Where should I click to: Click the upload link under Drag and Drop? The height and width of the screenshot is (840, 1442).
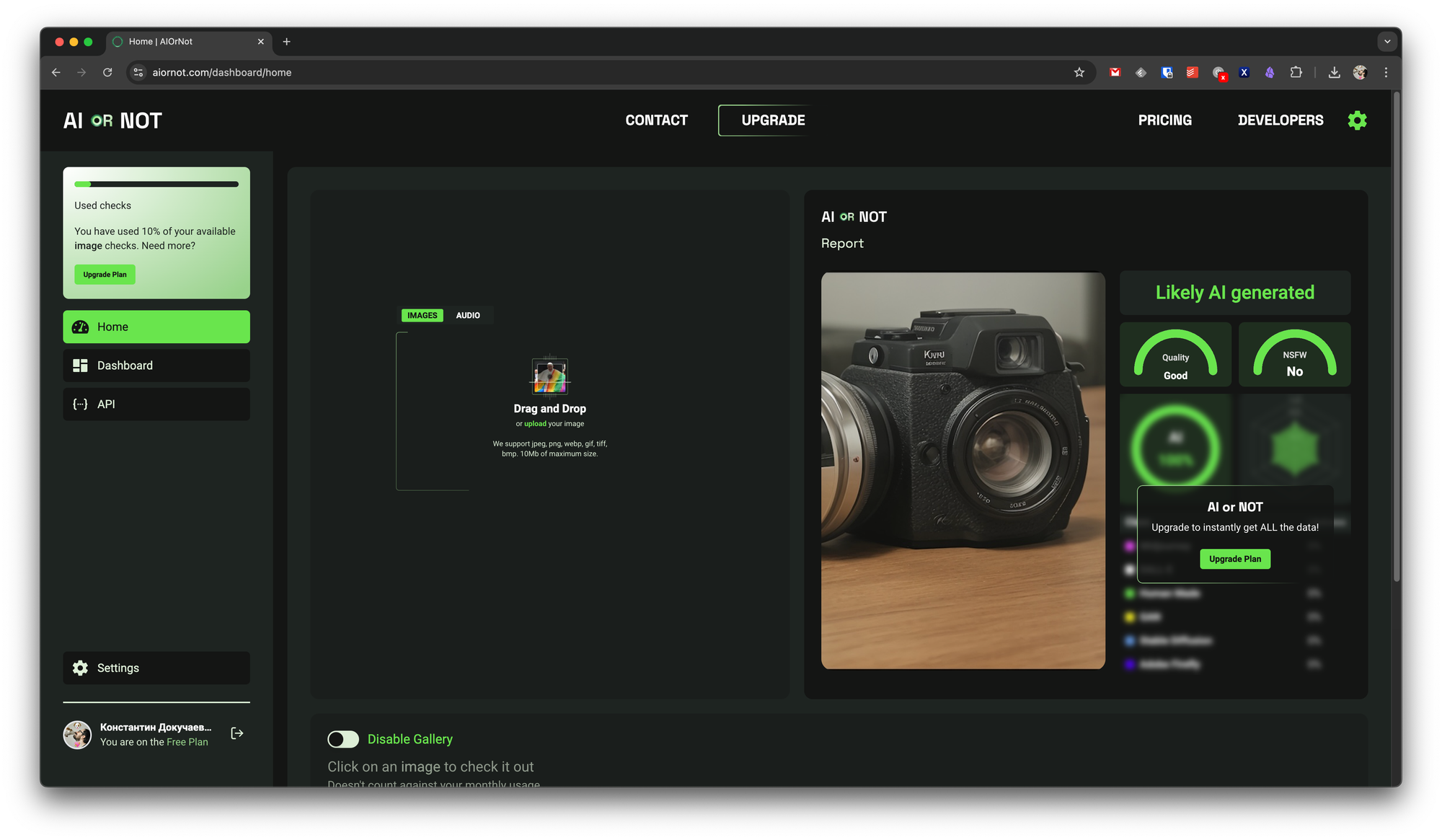535,424
